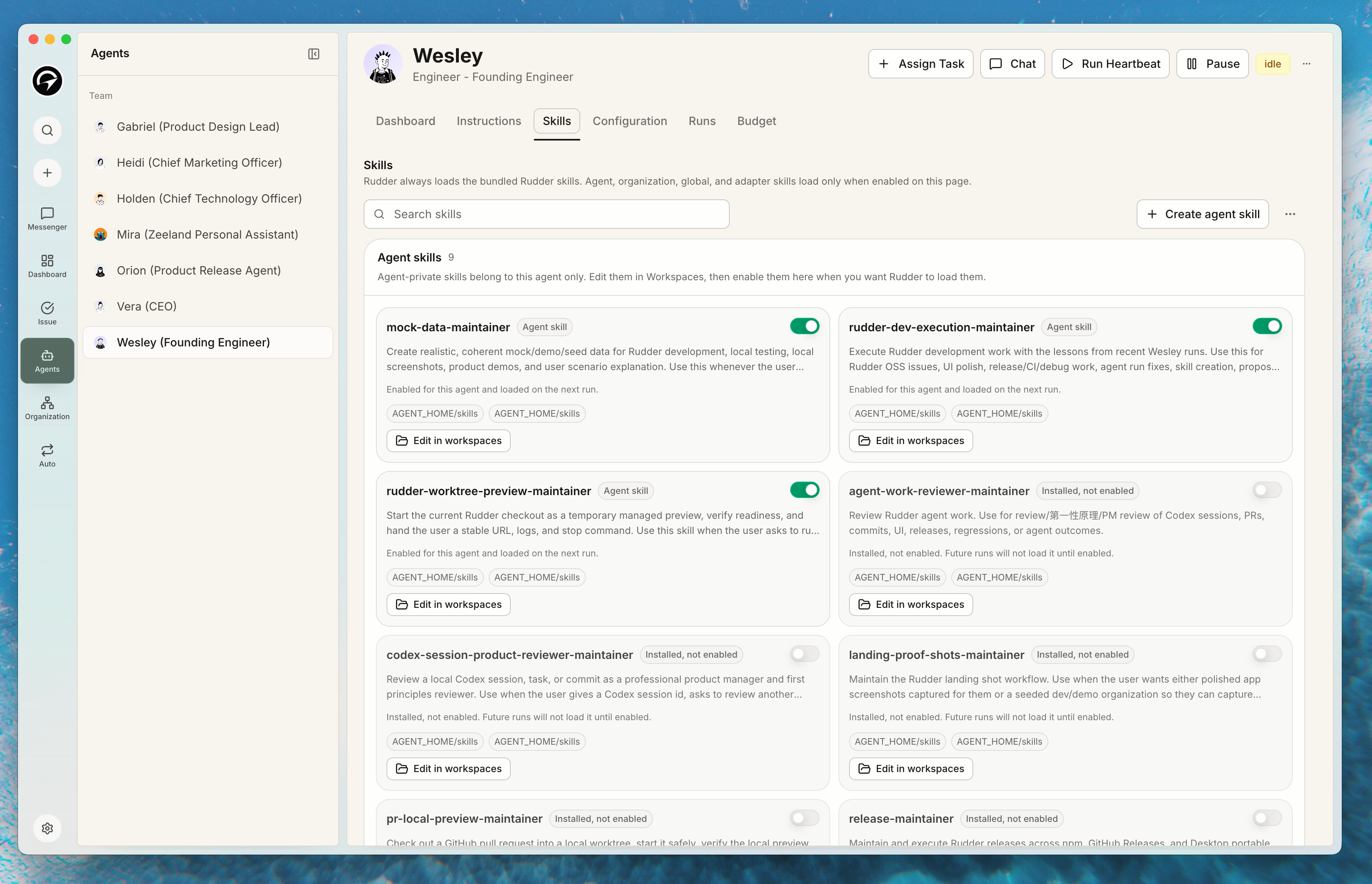Viewport: 1372px width, 884px height.
Task: Click Run Heartbeat button
Action: click(1110, 64)
